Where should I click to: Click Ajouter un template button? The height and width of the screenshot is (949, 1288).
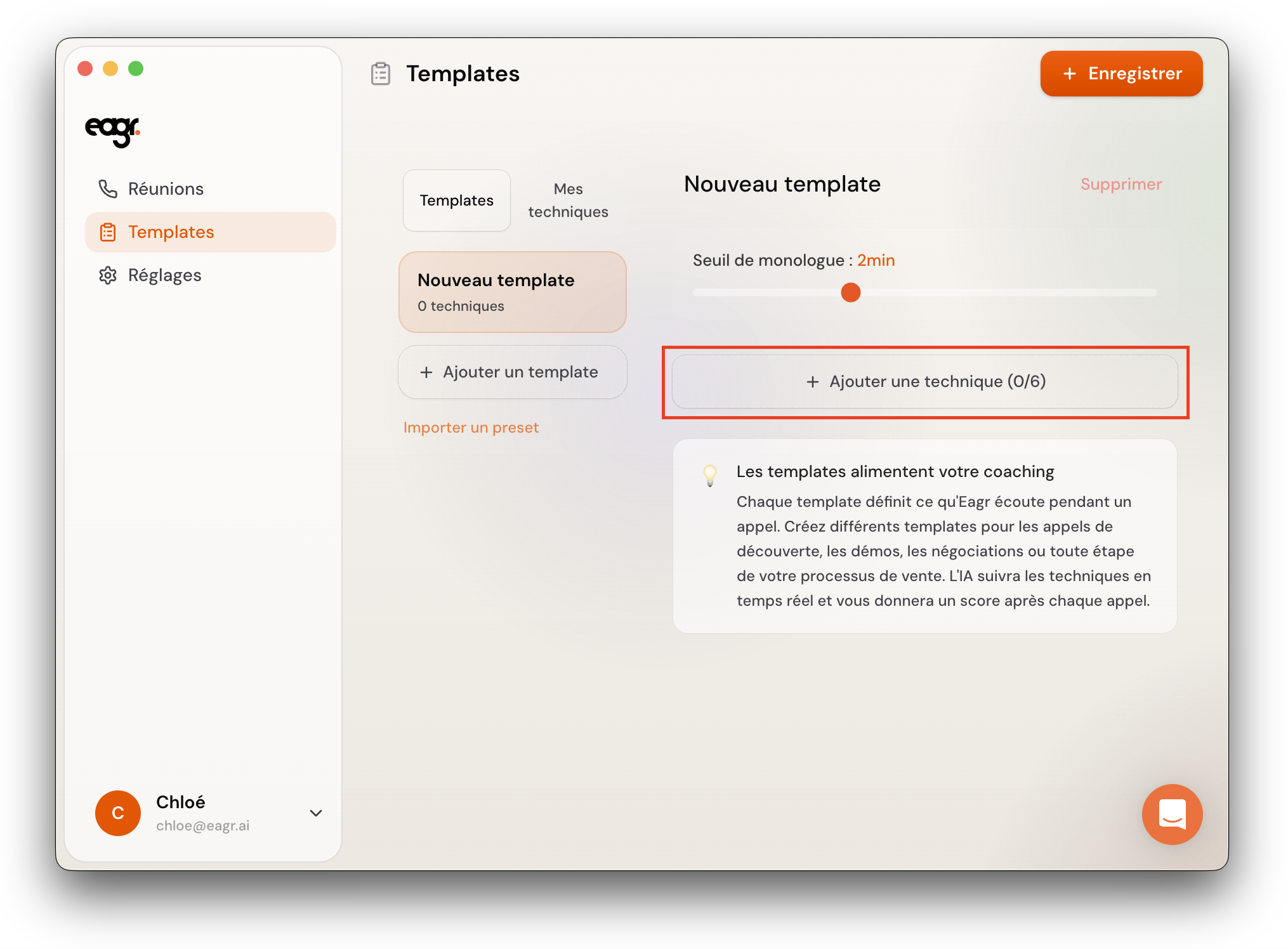pyautogui.click(x=512, y=372)
